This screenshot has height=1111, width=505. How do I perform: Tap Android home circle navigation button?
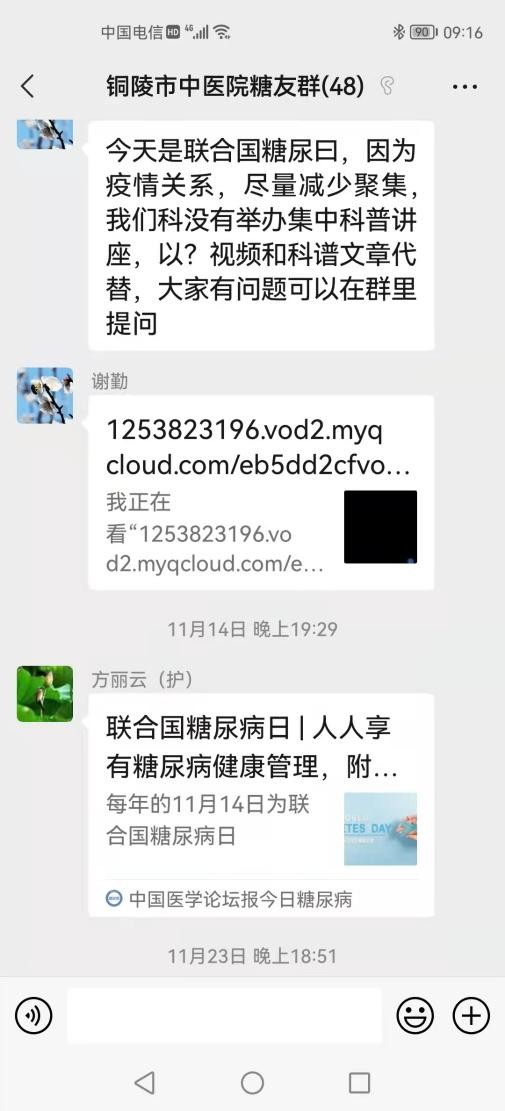coord(252,1082)
